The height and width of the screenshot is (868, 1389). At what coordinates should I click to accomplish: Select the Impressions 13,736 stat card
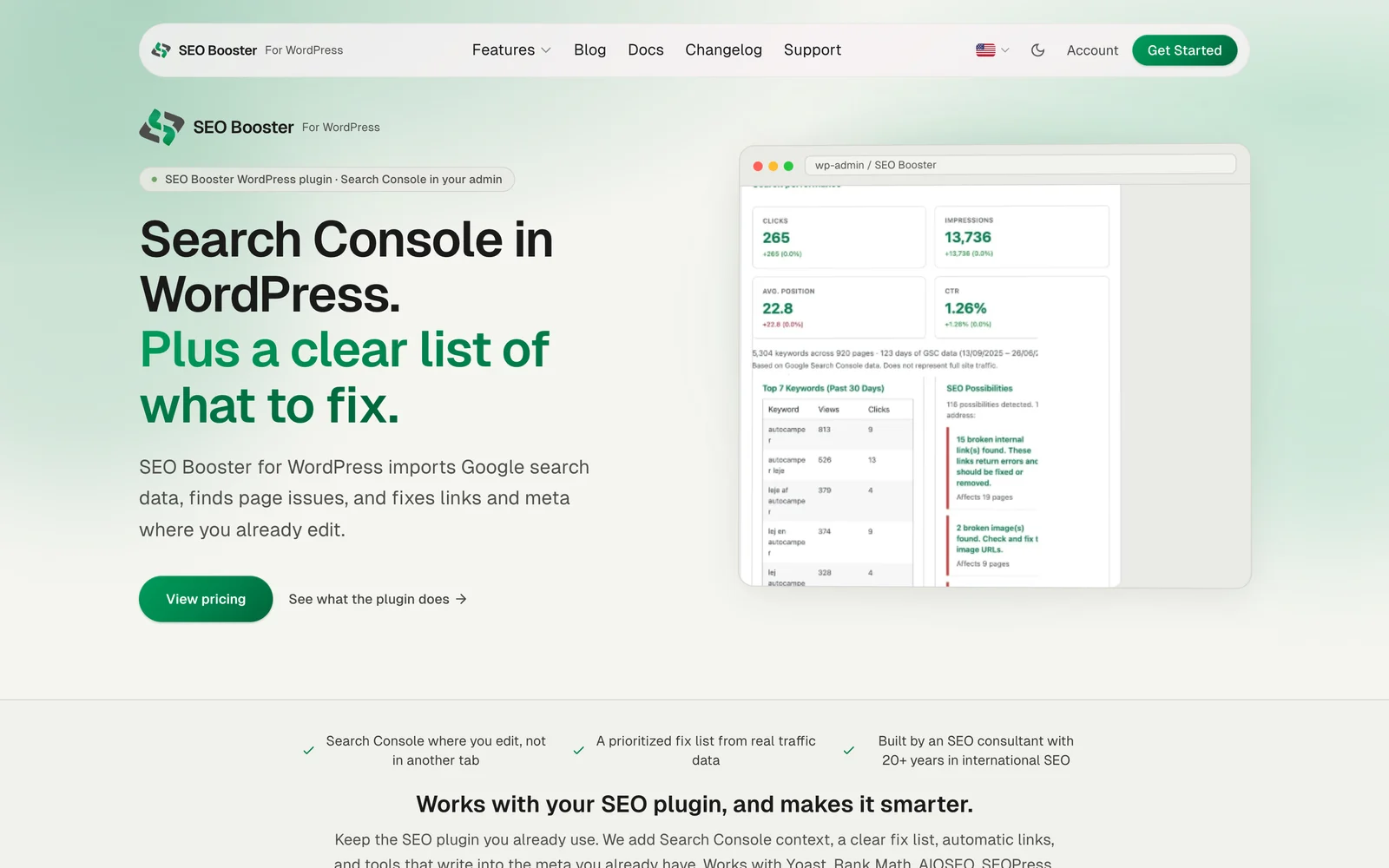[x=1021, y=237]
